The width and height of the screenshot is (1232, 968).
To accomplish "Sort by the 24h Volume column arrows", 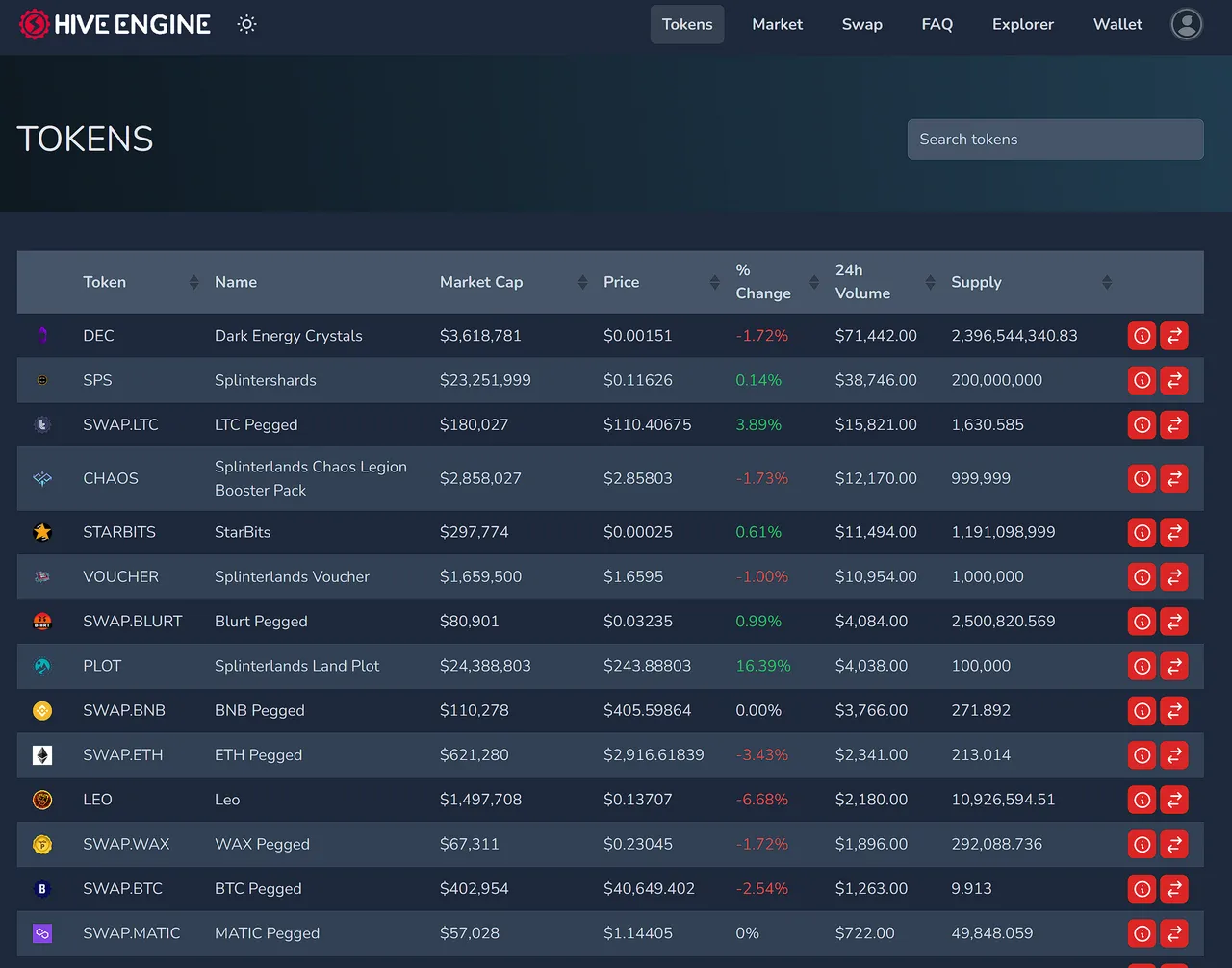I will pos(930,282).
